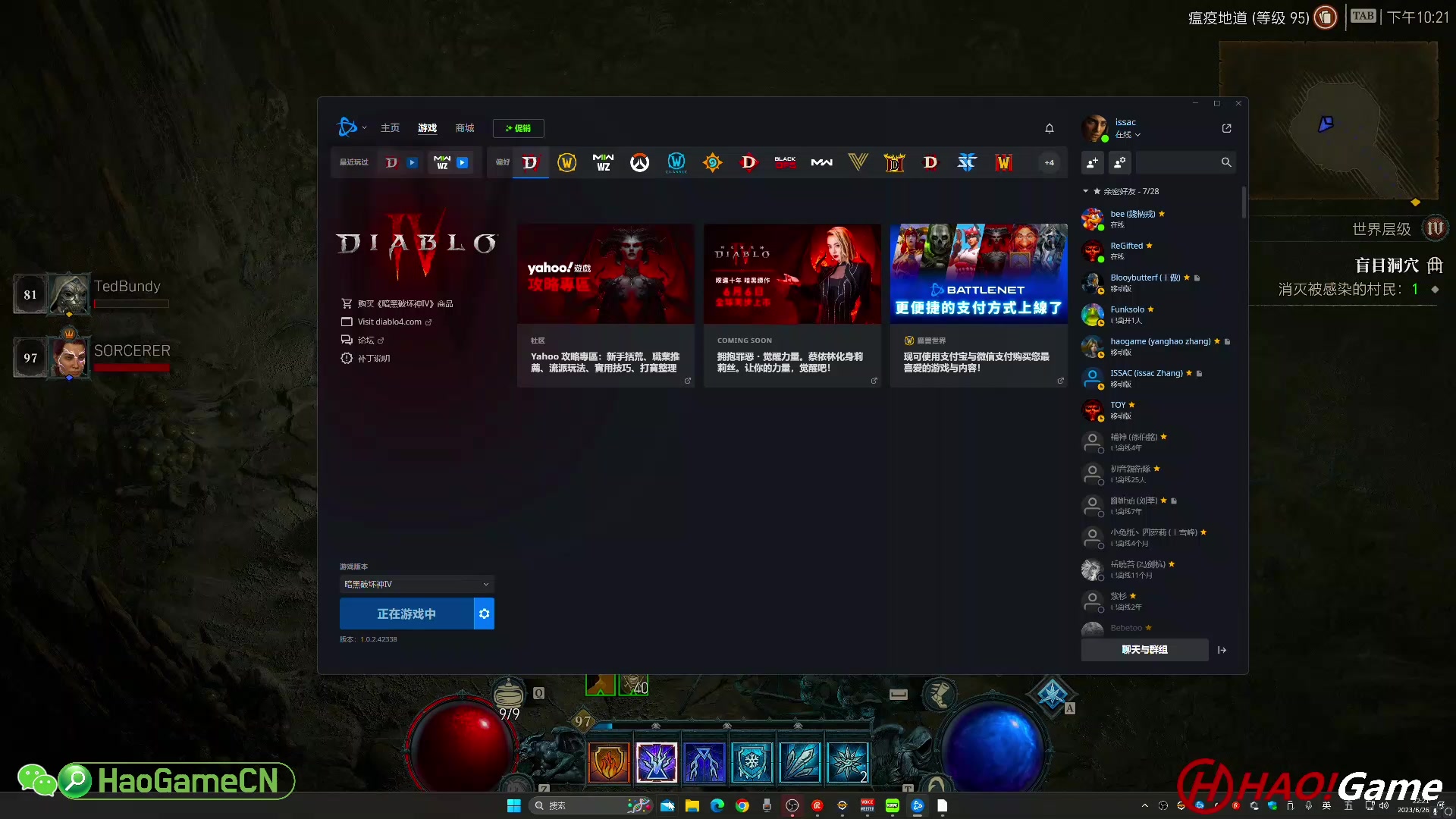Switch to the 游戏 tab
Image resolution: width=1456 pixels, height=819 pixels.
pyautogui.click(x=427, y=128)
